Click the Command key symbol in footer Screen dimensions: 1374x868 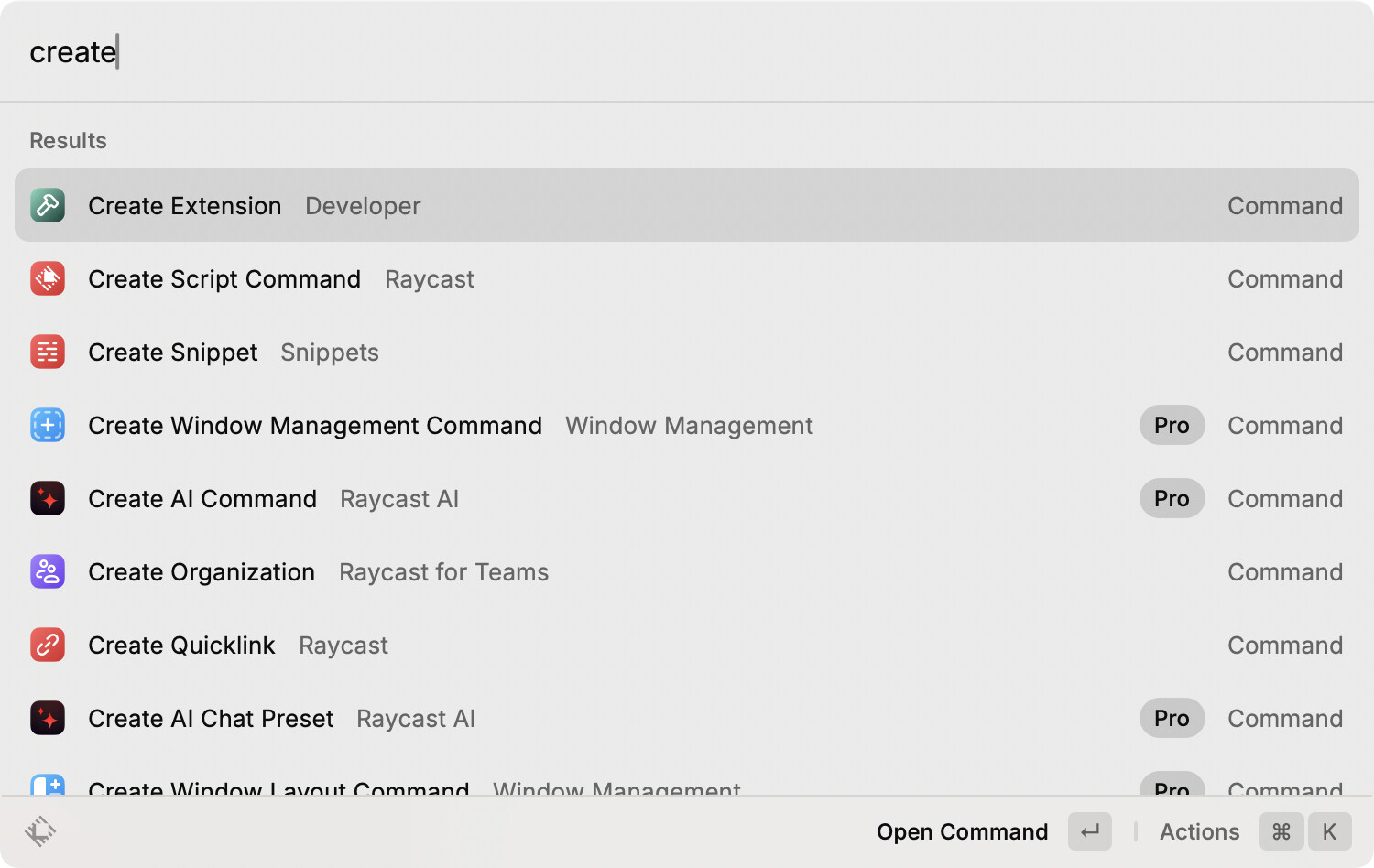(1281, 831)
